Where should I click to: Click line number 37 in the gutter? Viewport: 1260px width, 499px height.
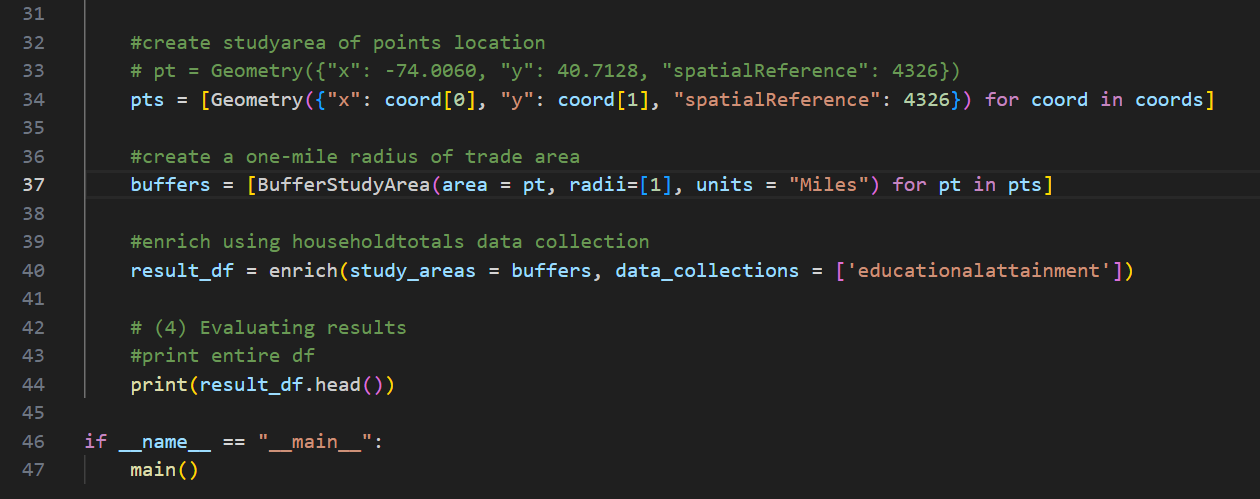pos(34,186)
